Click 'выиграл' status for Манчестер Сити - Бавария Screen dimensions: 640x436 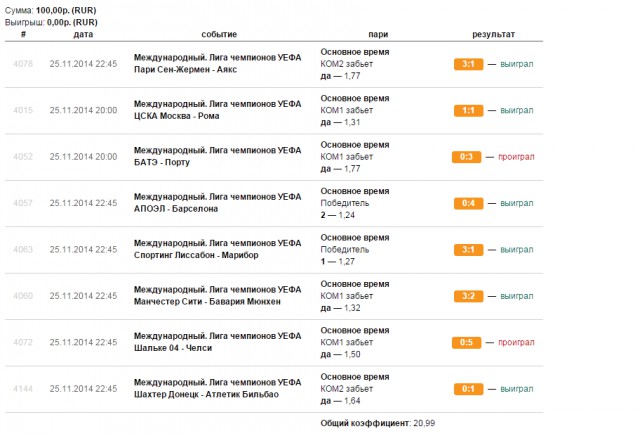(516, 296)
